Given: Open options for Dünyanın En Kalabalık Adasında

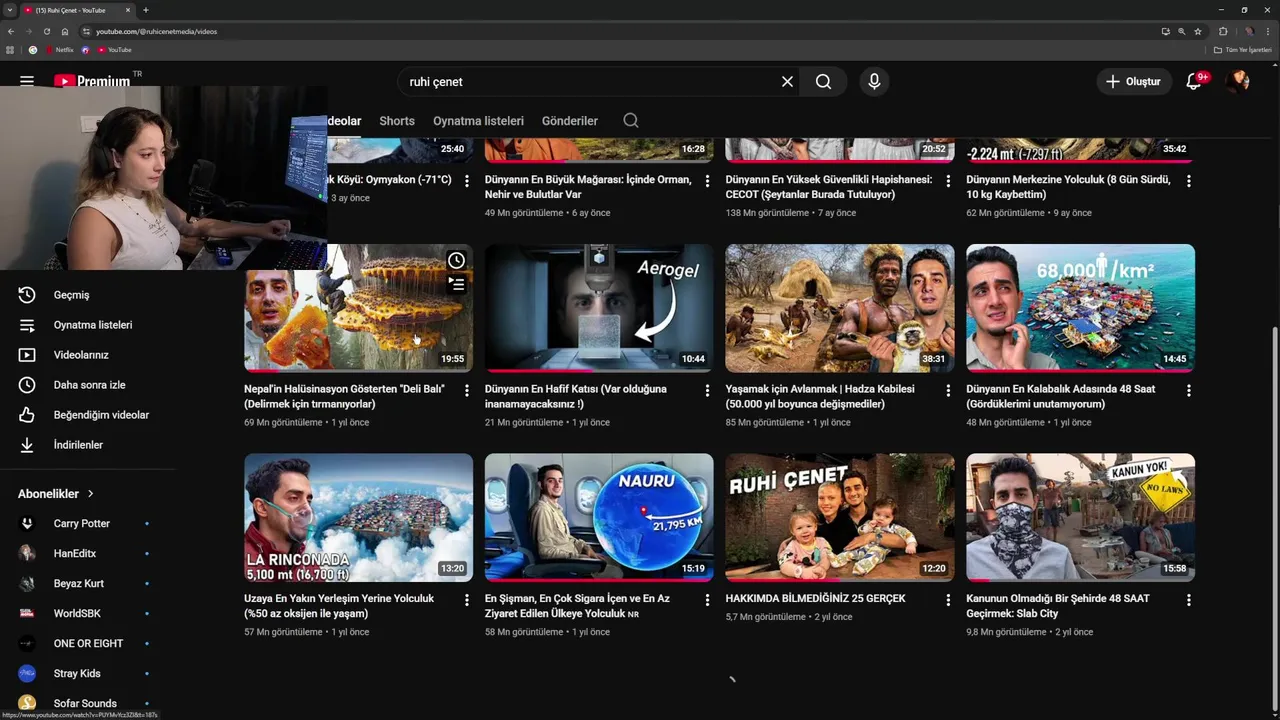Looking at the screenshot, I should pos(1188,391).
